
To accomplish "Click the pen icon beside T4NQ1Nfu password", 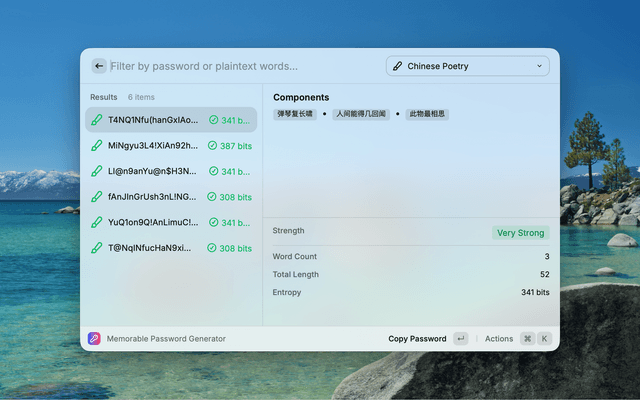I will click(x=97, y=120).
